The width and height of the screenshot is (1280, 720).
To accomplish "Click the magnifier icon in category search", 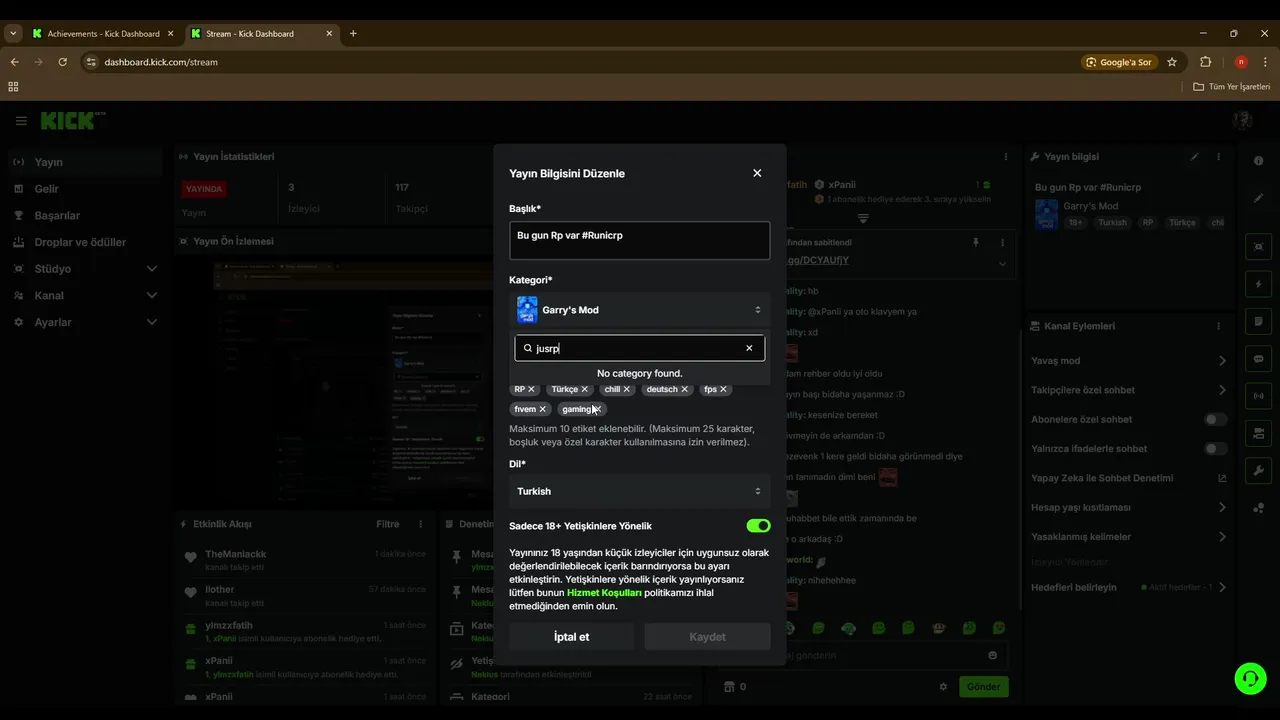I will [x=528, y=348].
